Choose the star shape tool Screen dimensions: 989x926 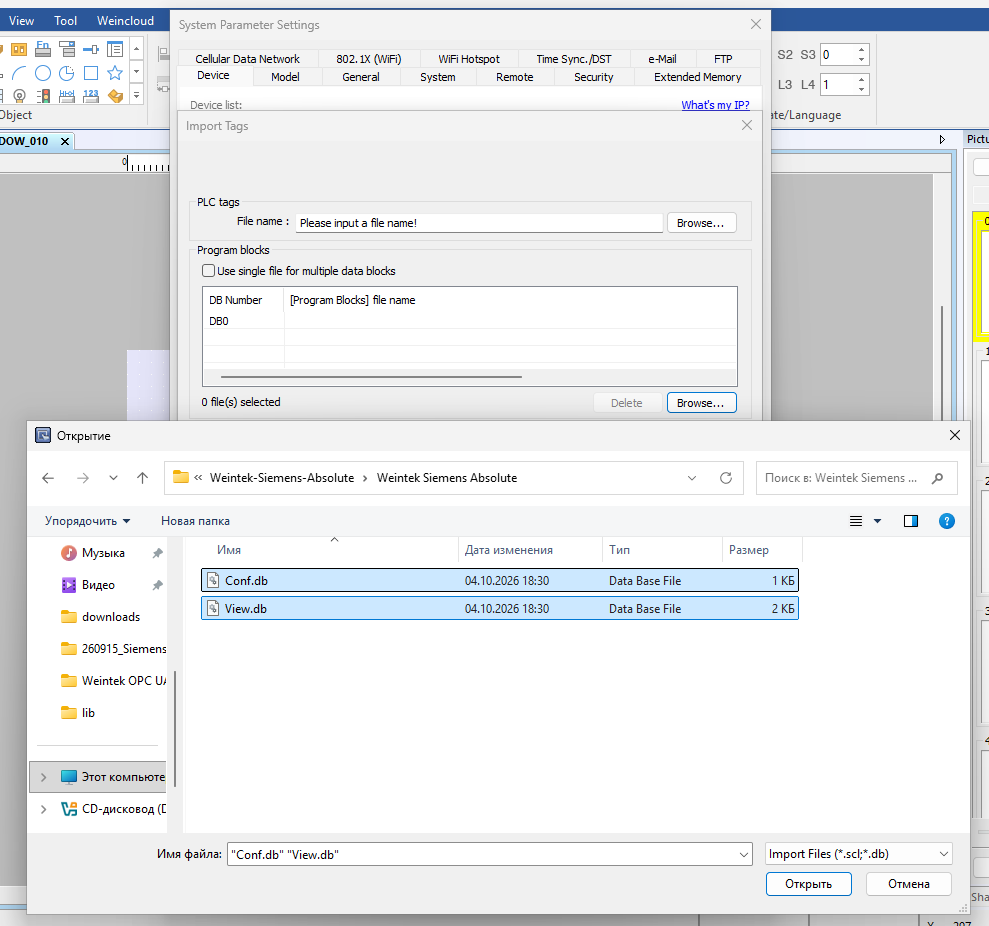pyautogui.click(x=115, y=73)
